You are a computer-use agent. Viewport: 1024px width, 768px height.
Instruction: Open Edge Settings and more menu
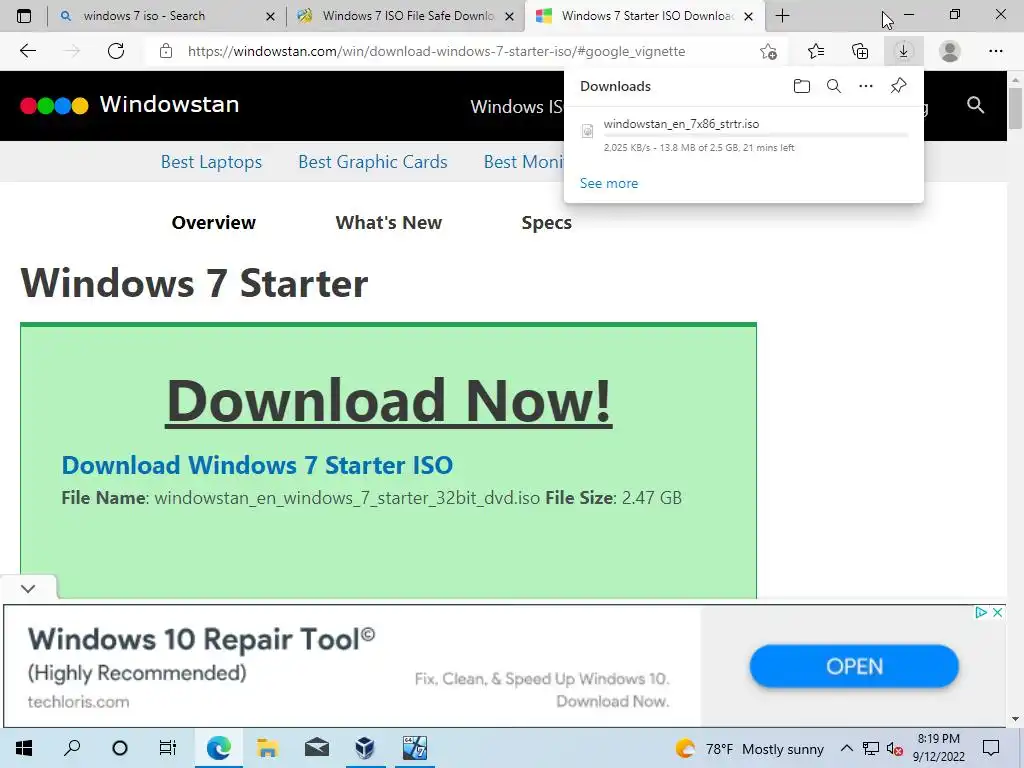[995, 51]
